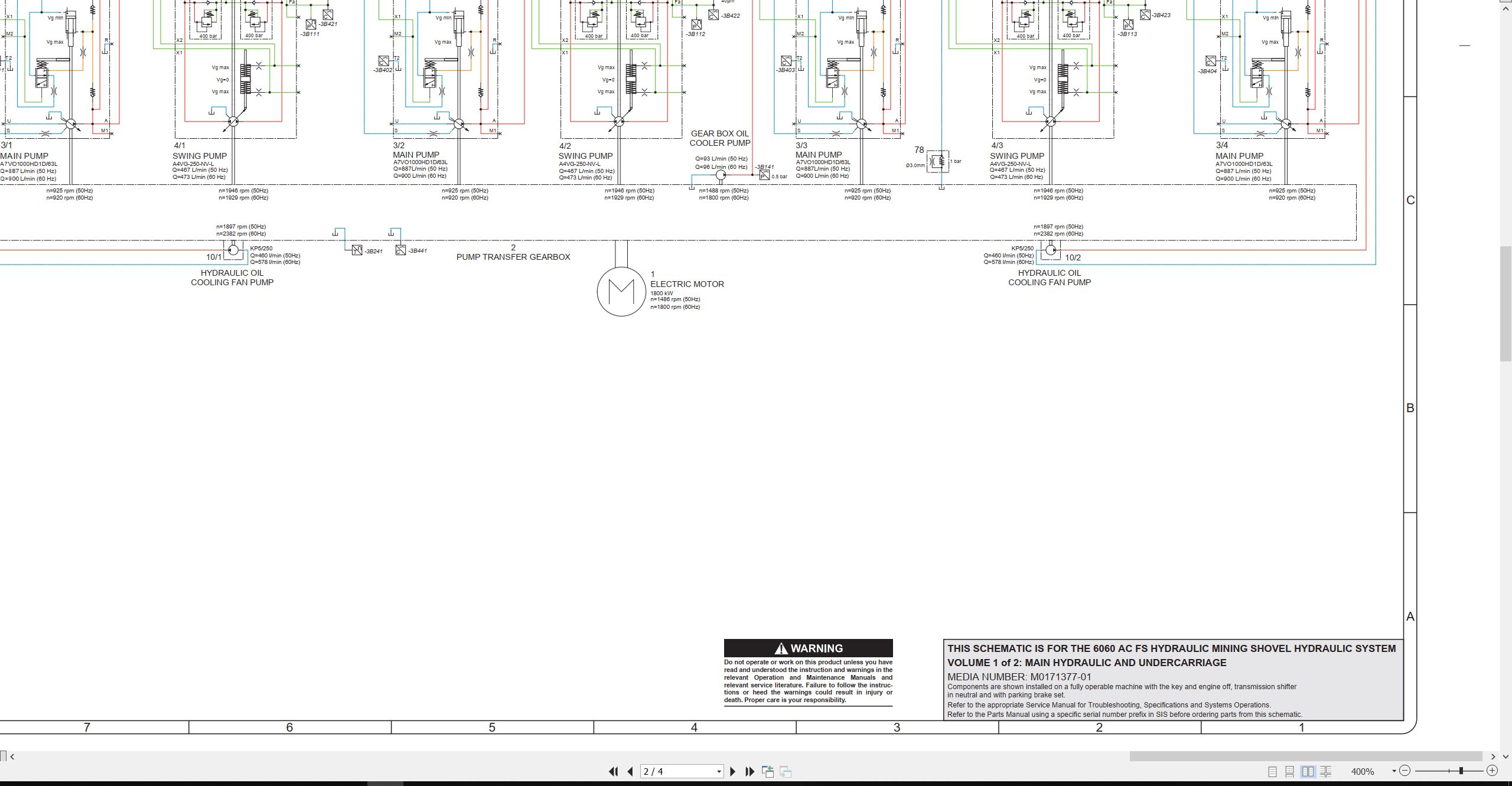Click the -3B241 sensor symbol
The width and height of the screenshot is (1512, 786).
click(x=357, y=250)
